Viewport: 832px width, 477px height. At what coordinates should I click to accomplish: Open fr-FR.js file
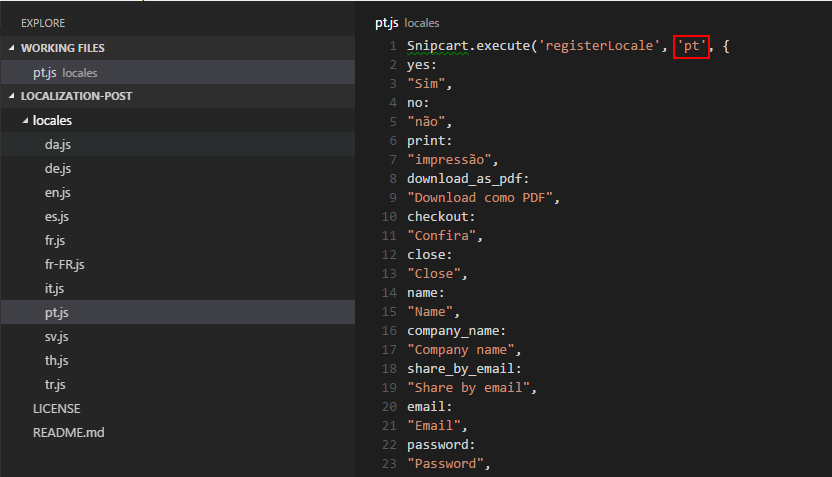click(178, 264)
